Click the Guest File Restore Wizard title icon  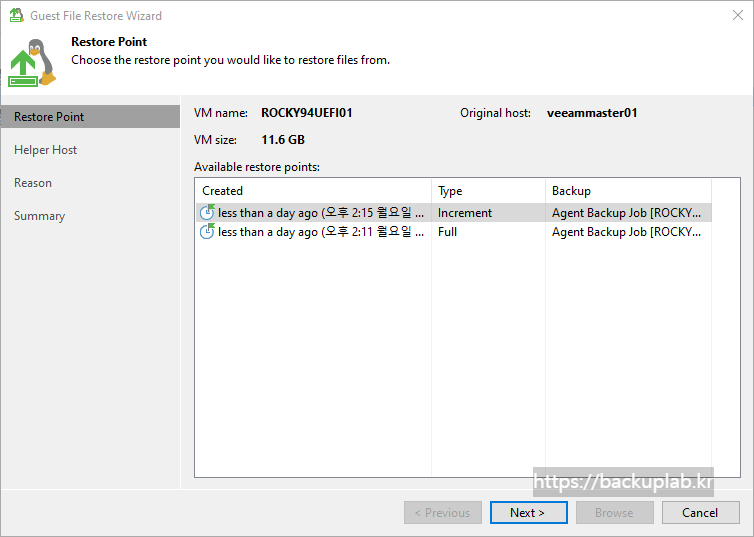16,15
